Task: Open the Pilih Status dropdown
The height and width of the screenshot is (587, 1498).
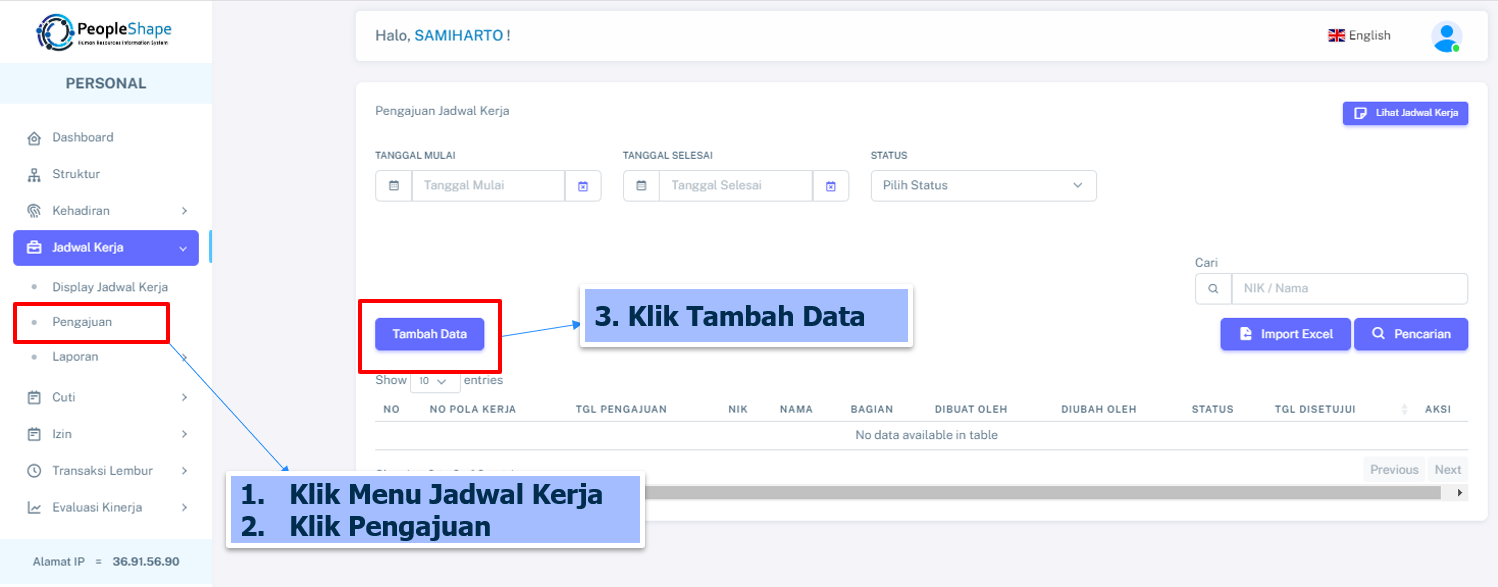Action: [x=983, y=186]
